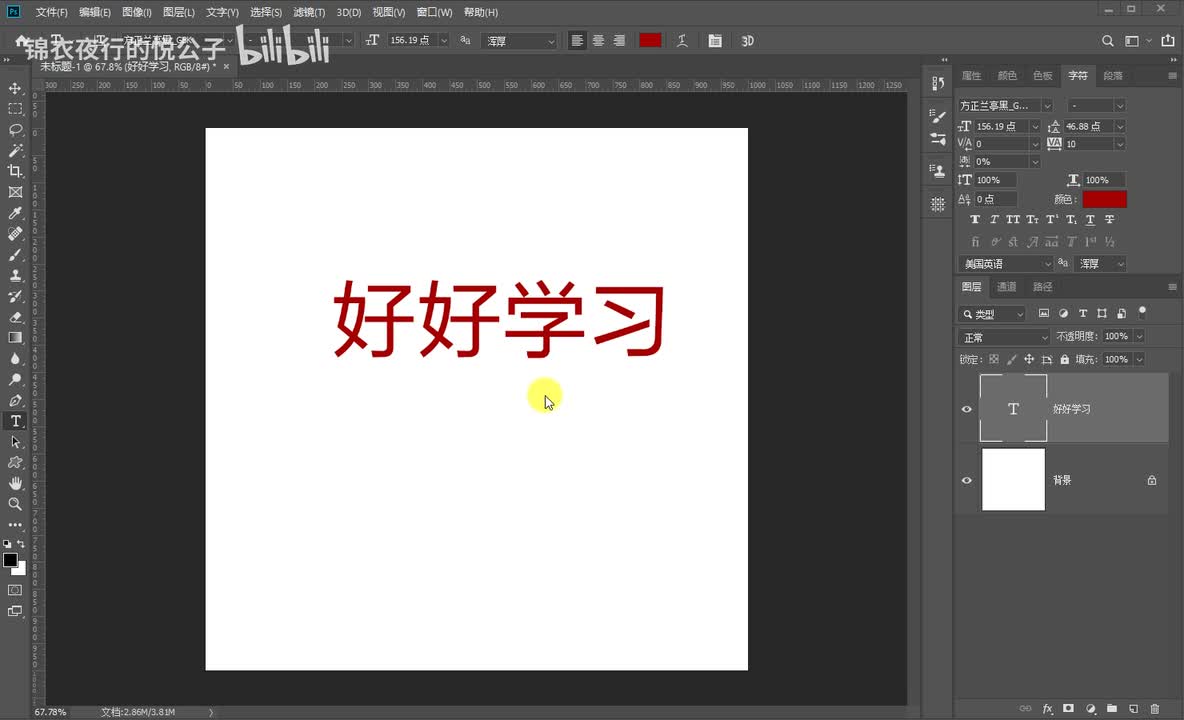Toggle underline in Character panel
Screen dimensions: 1184x720
(1090, 220)
